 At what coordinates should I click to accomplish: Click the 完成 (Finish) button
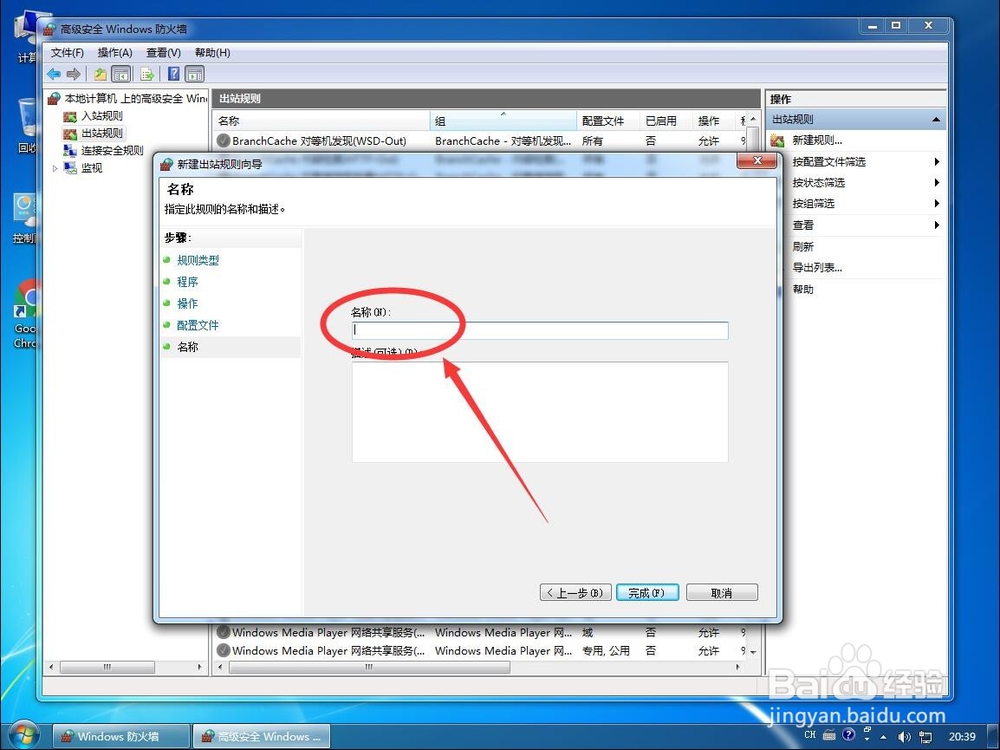tap(647, 592)
